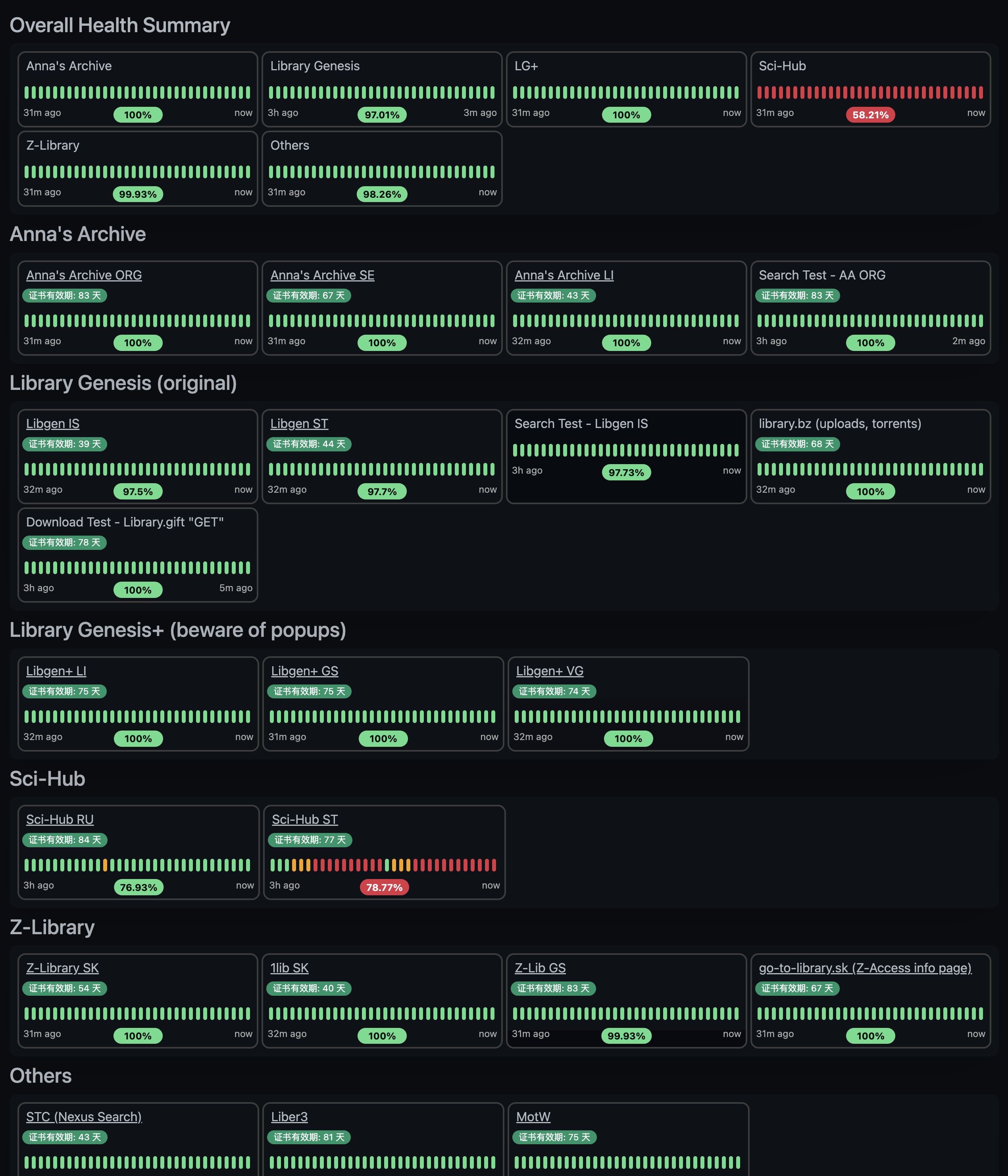Click the Sci-Hub ST heartbeat bar
Screen dimensions: 1008x1176
click(x=383, y=865)
